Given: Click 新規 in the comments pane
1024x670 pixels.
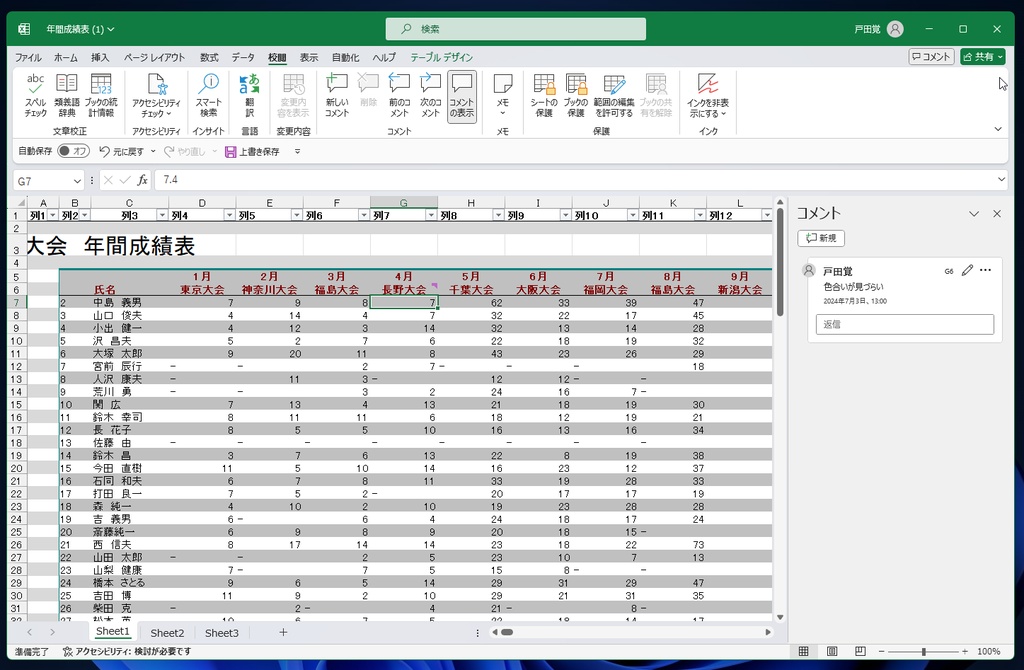Looking at the screenshot, I should click(x=821, y=238).
